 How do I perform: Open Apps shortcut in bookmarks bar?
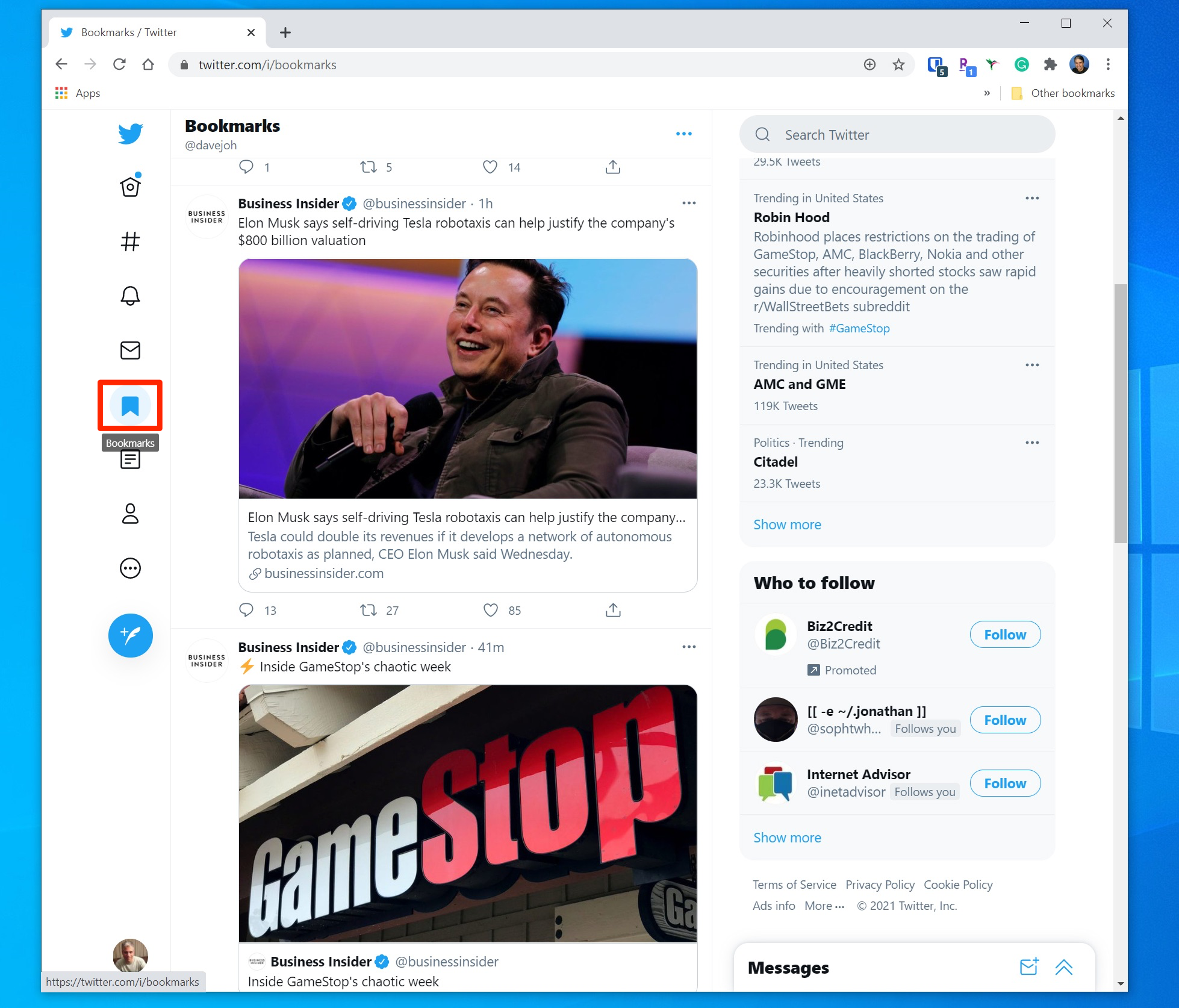coord(78,93)
